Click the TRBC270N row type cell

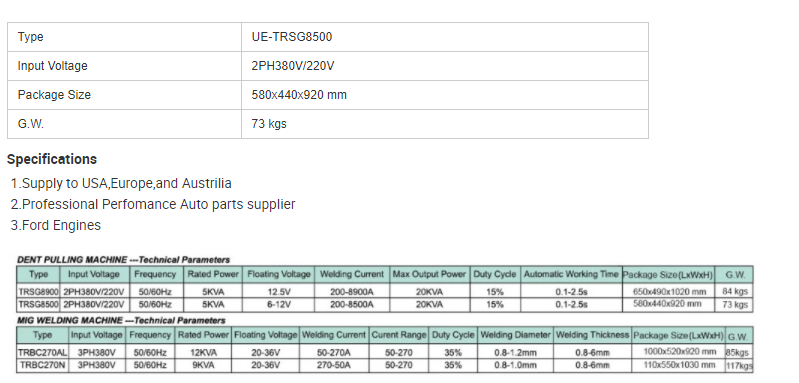coord(42,365)
